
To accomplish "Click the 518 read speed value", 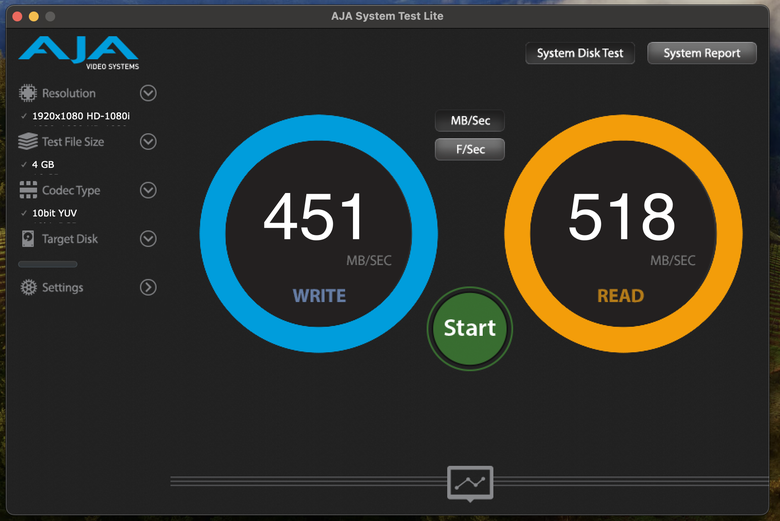I will click(622, 217).
